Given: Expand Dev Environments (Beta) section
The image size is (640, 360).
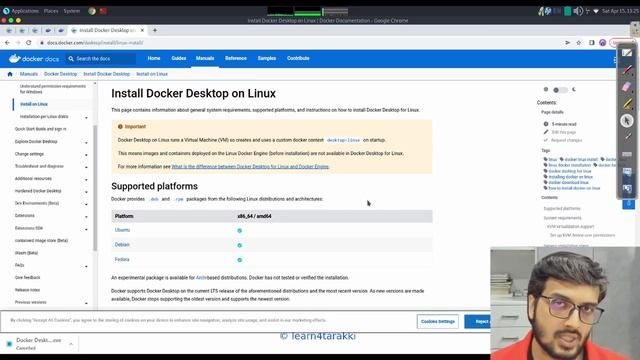Looking at the screenshot, I should pos(86,204).
